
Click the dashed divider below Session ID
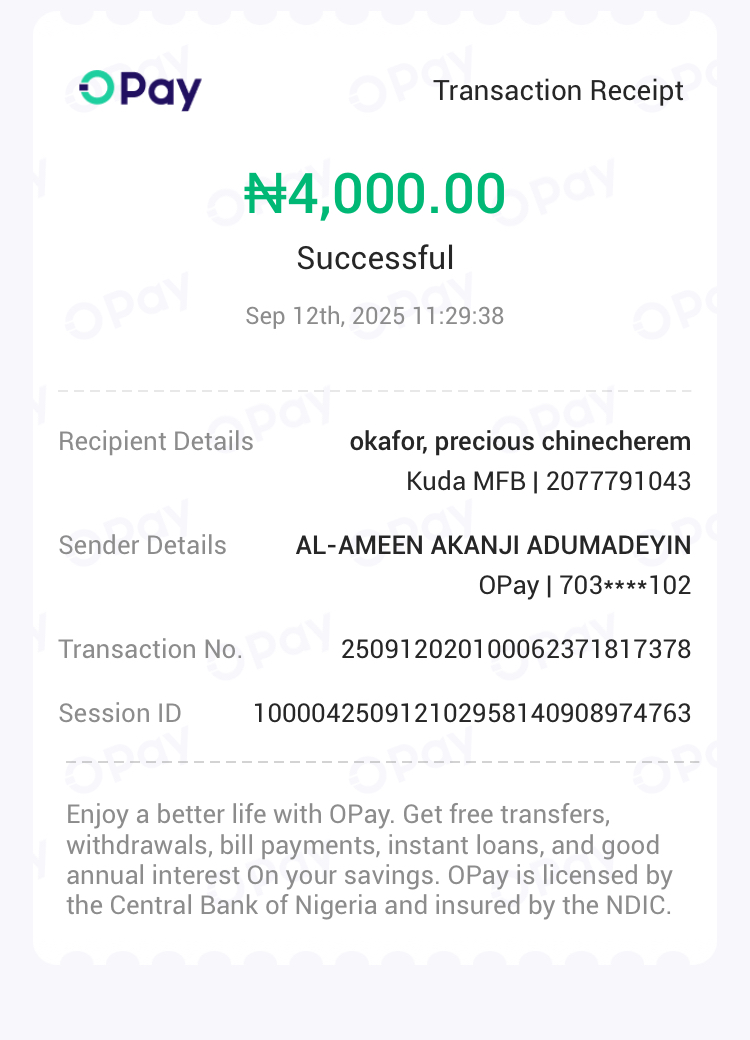(375, 762)
